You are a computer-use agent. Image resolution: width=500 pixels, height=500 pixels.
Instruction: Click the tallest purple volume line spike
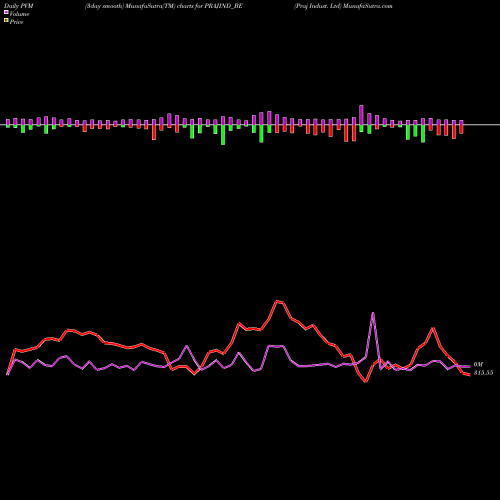(x=373, y=313)
